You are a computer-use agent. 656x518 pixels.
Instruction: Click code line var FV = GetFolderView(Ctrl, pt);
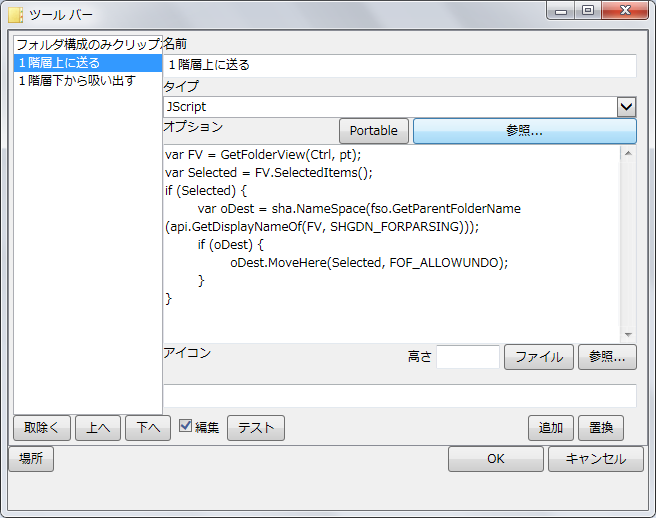click(263, 155)
